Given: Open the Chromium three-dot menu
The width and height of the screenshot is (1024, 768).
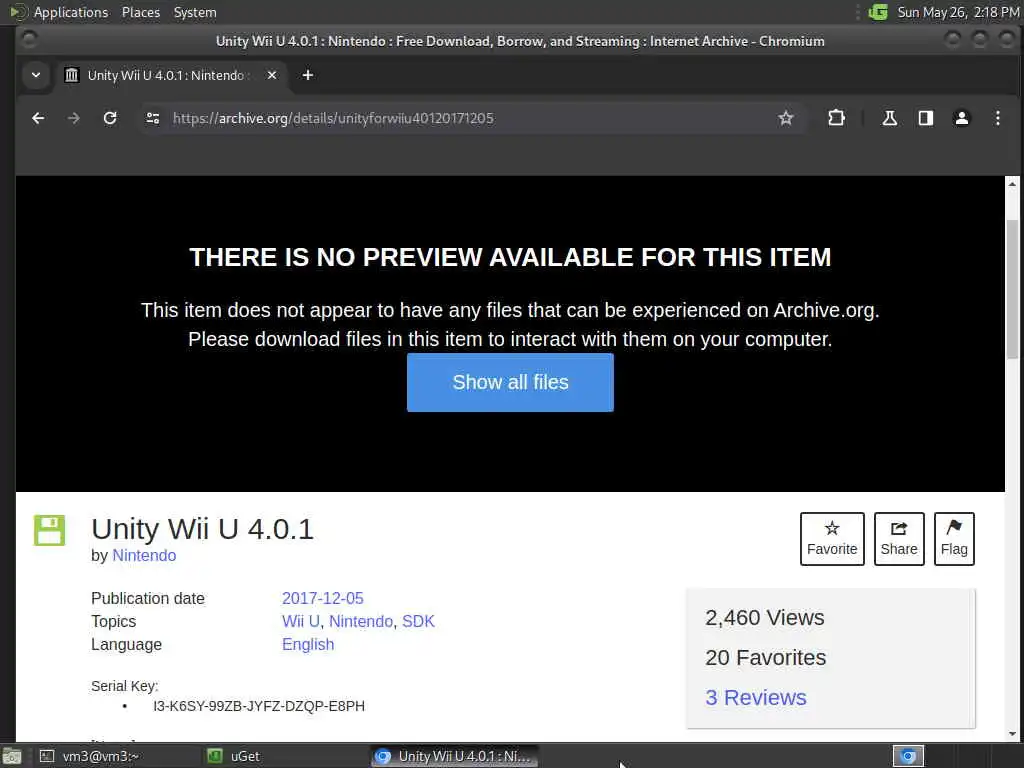Looking at the screenshot, I should click(997, 118).
